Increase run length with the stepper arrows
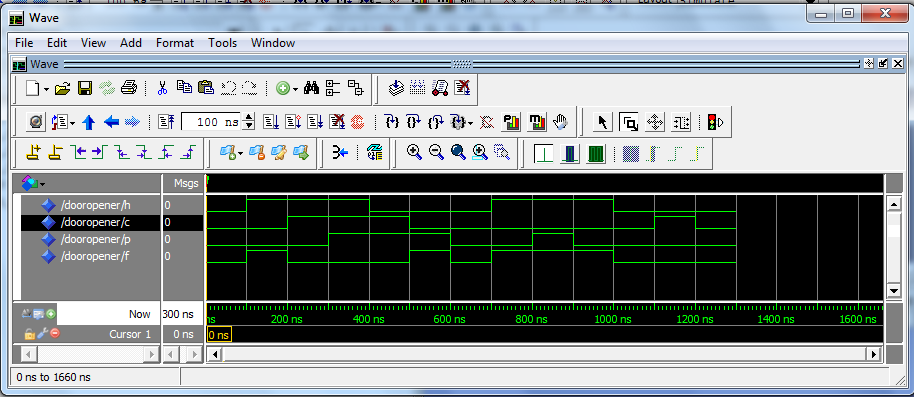This screenshot has width=914, height=397. coord(249,118)
